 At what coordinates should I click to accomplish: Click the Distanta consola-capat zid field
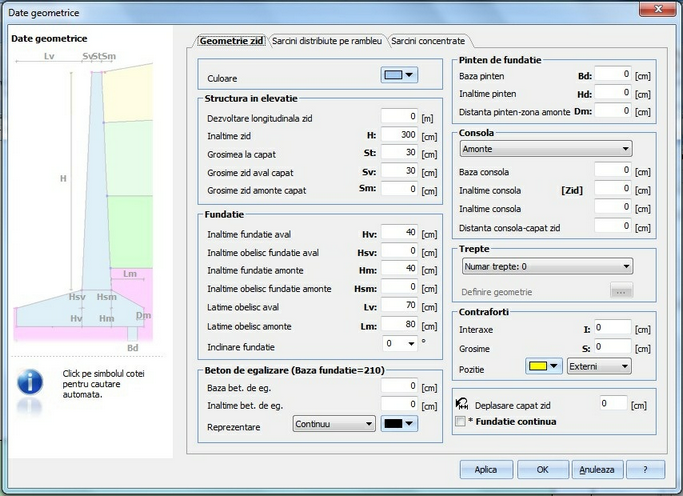613,226
